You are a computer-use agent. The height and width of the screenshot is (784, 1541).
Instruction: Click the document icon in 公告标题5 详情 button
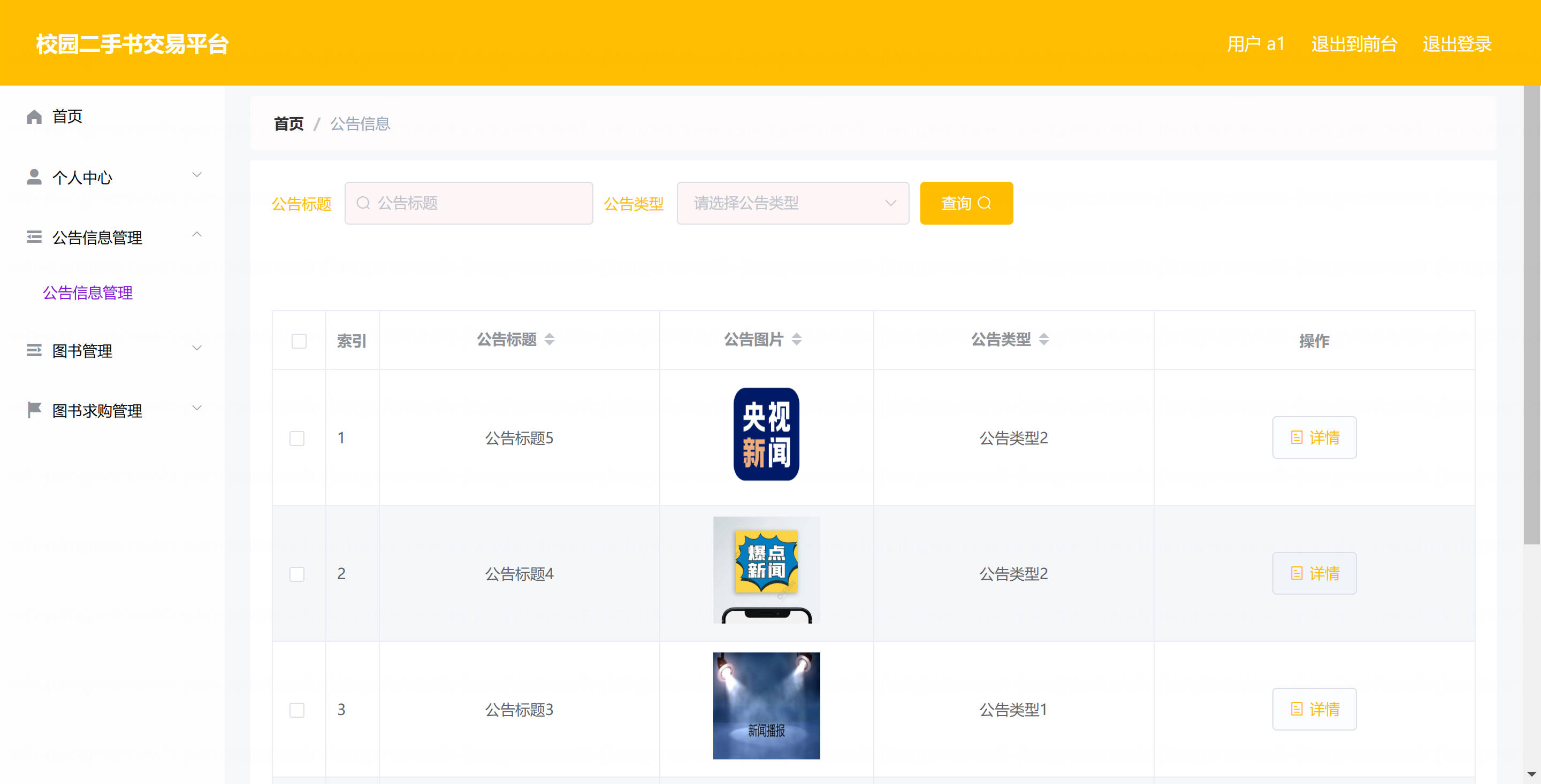1296,438
